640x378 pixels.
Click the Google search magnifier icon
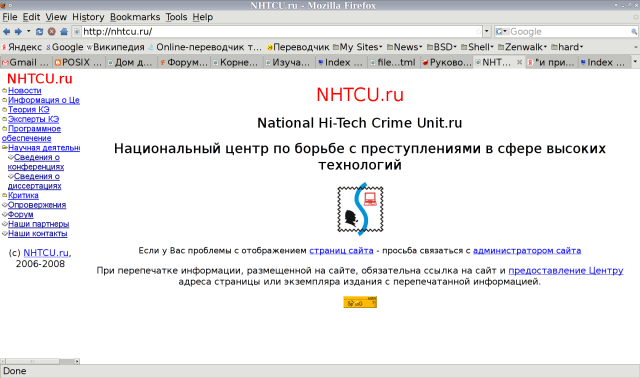click(x=634, y=31)
